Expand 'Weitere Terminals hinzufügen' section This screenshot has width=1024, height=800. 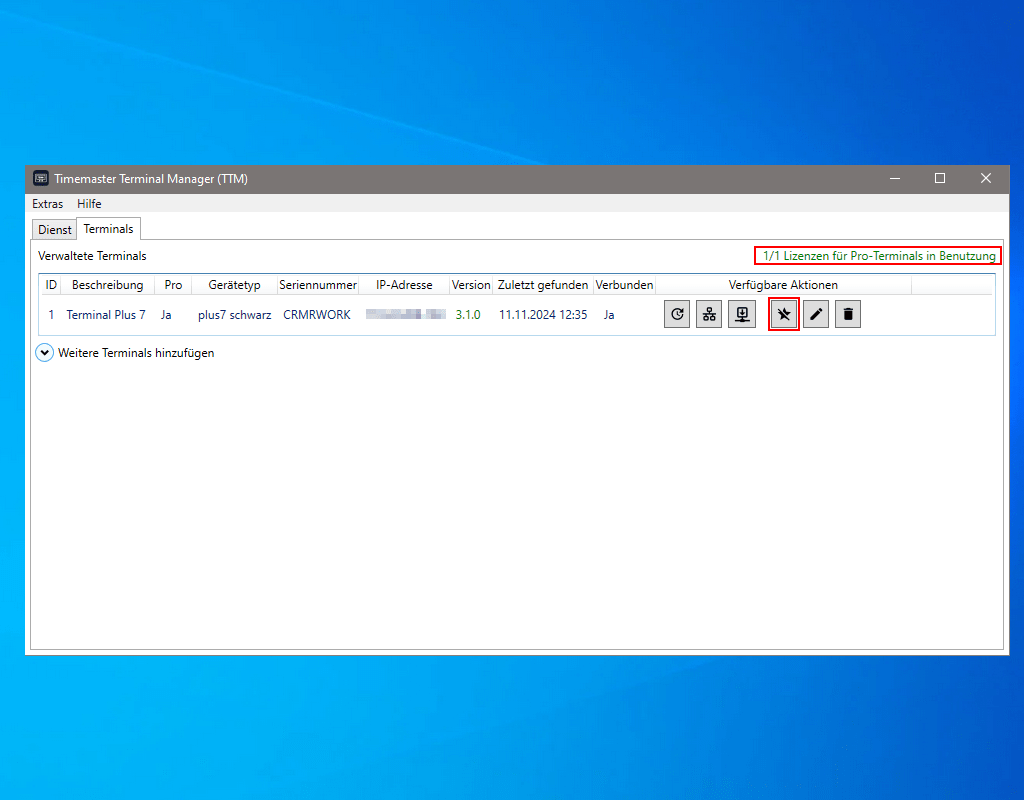coord(45,353)
